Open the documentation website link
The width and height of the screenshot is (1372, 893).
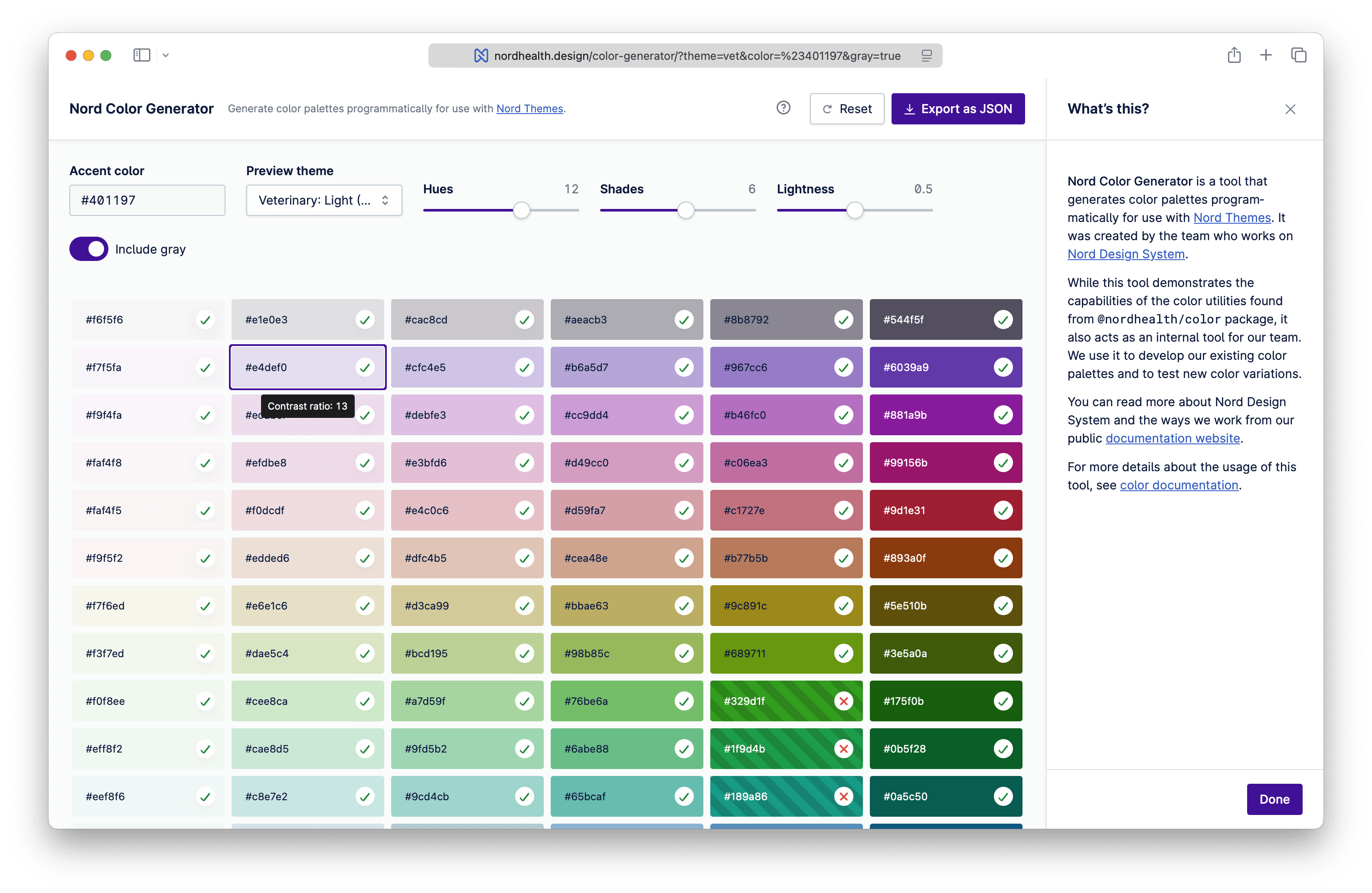pos(1173,438)
